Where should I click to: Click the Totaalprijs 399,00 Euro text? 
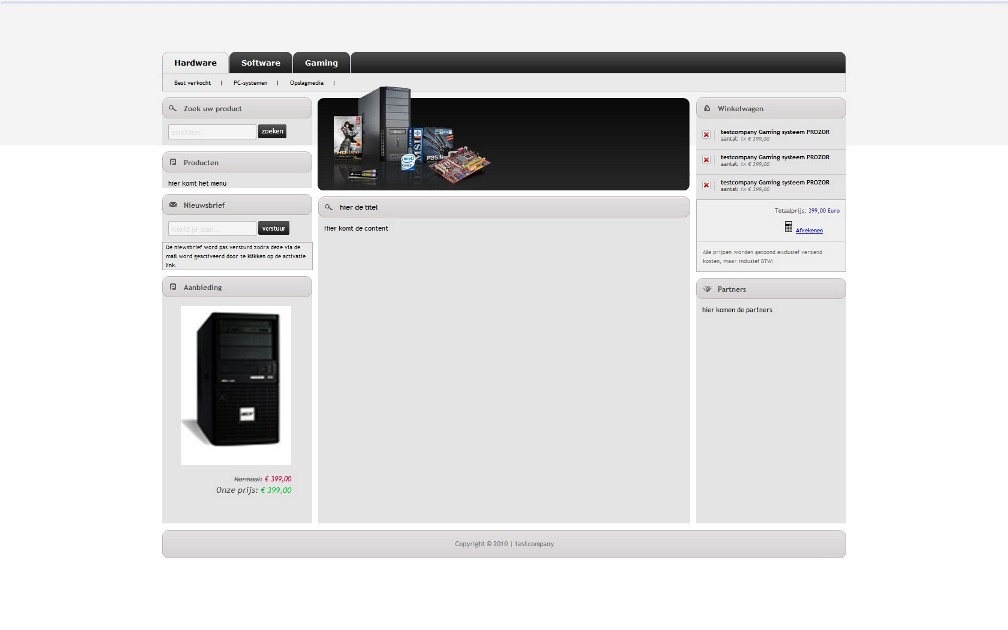coord(807,210)
